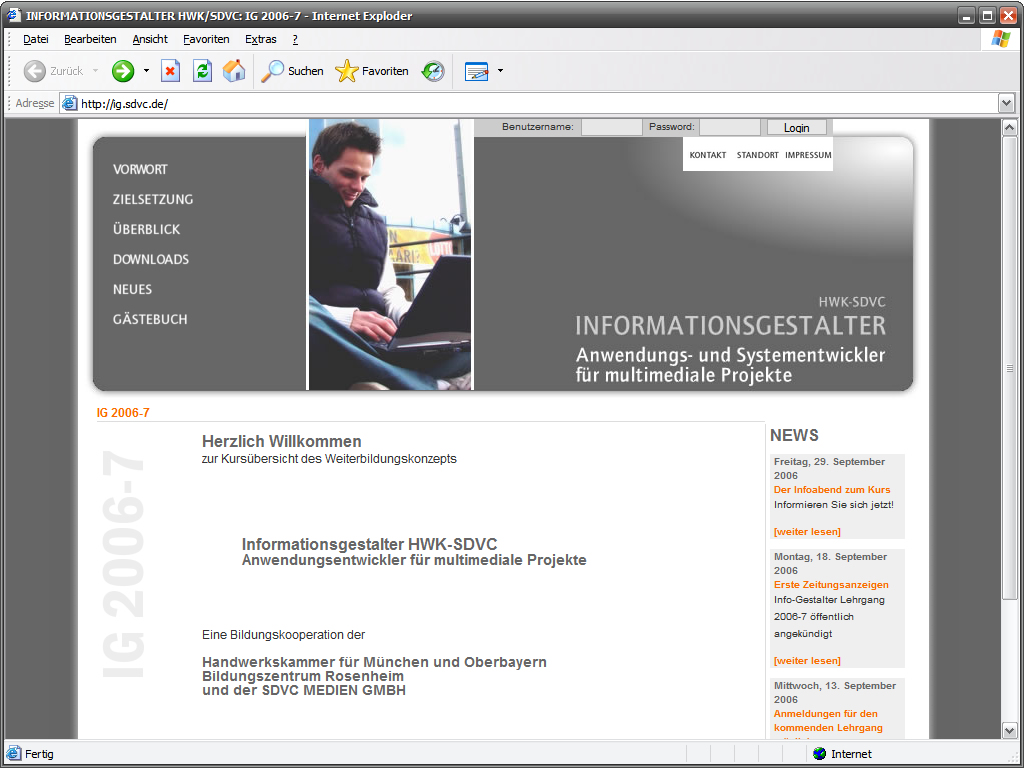Screen dimensions: 1024x768
Task: Navigate to ZIELSETZUNG section
Action: (153, 199)
